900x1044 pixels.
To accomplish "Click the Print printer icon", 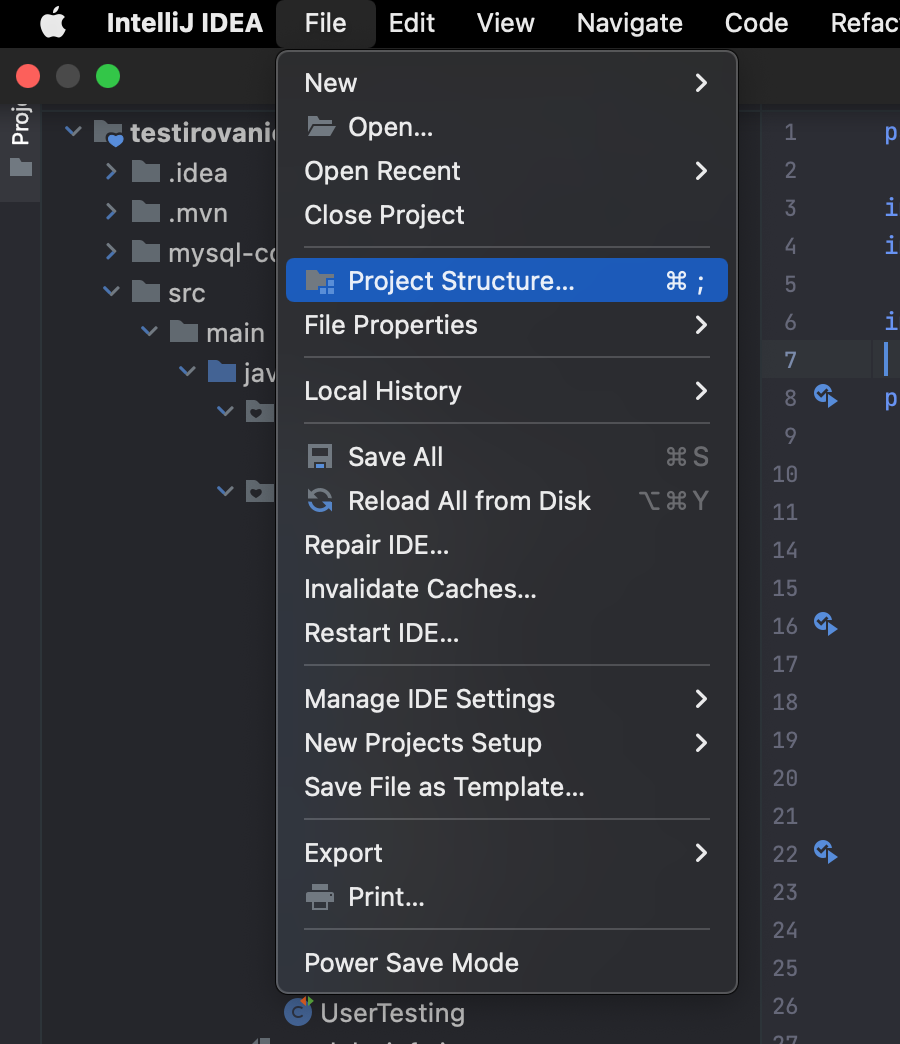I will click(x=320, y=897).
